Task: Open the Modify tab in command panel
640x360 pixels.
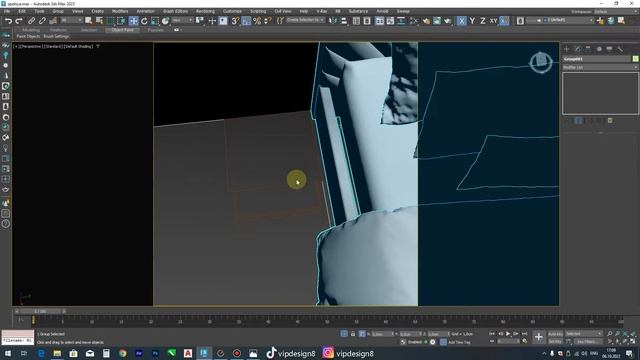Action: point(577,49)
